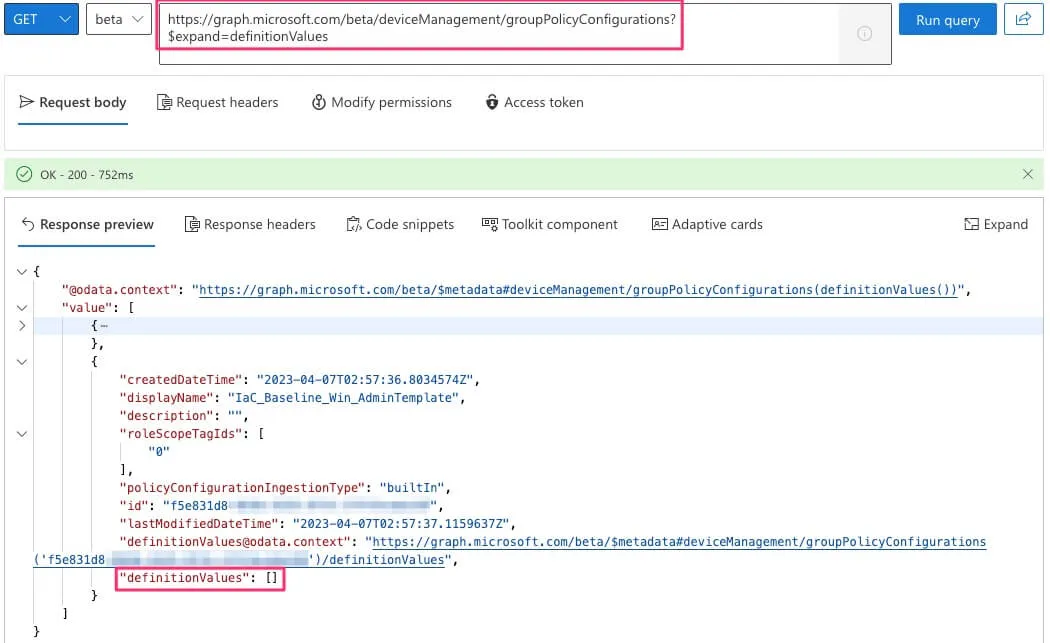The height and width of the screenshot is (643, 1050).
Task: Open the GET HTTP method dropdown
Action: (x=42, y=19)
